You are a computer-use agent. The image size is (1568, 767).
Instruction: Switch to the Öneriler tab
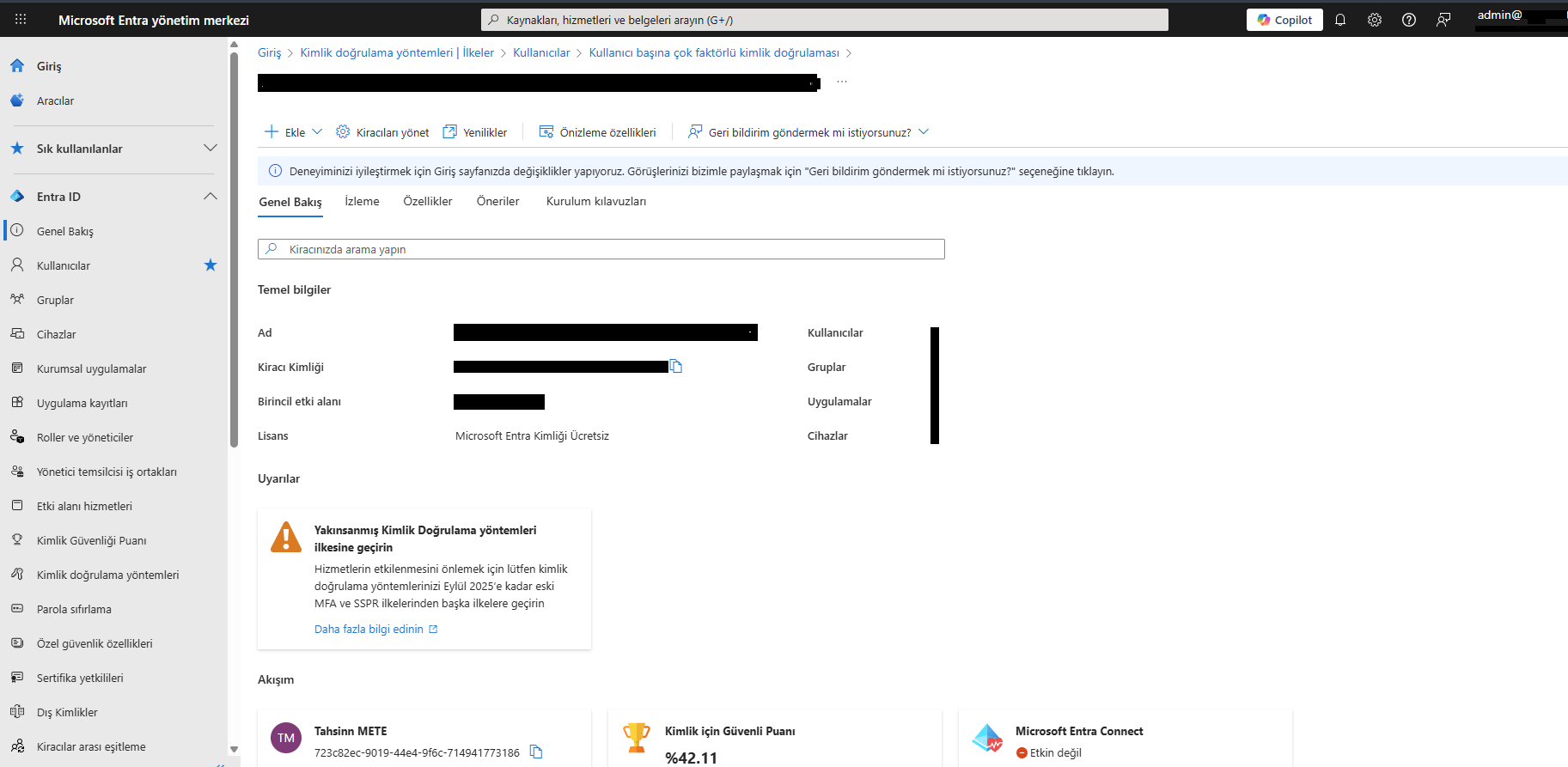tap(498, 201)
